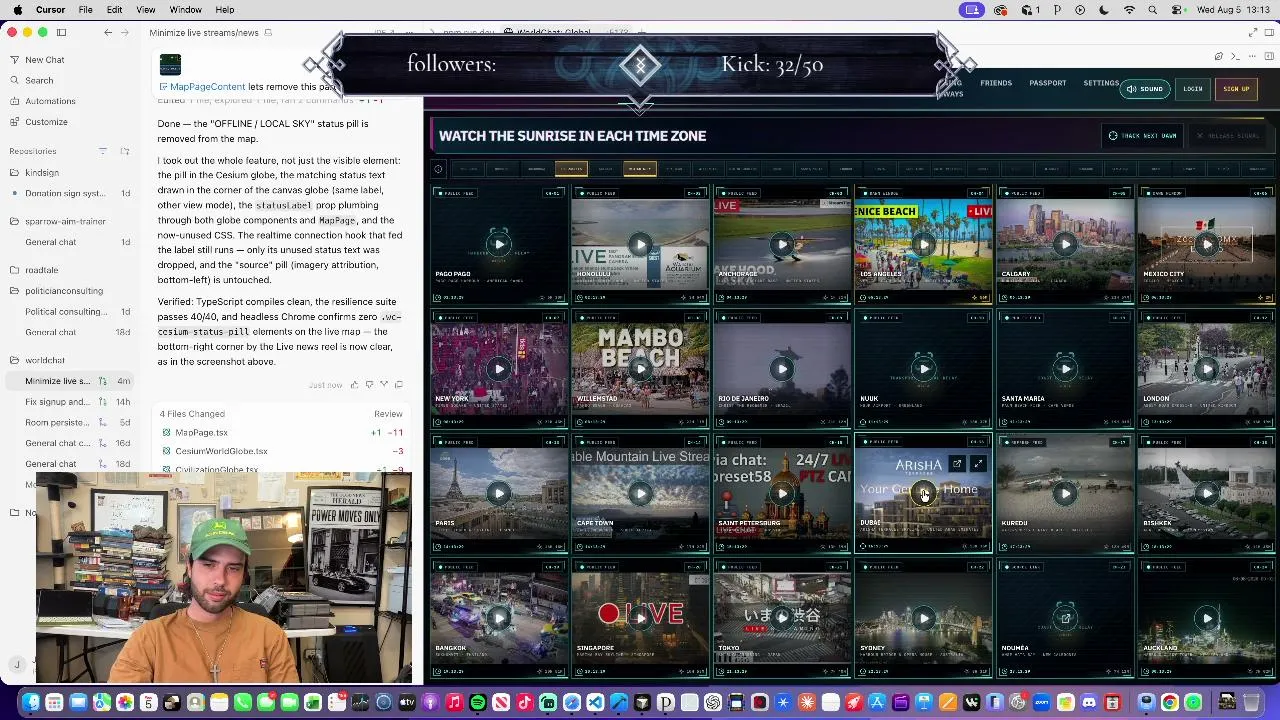Play the Santa Maria stream
The image size is (1280, 720).
point(1065,369)
